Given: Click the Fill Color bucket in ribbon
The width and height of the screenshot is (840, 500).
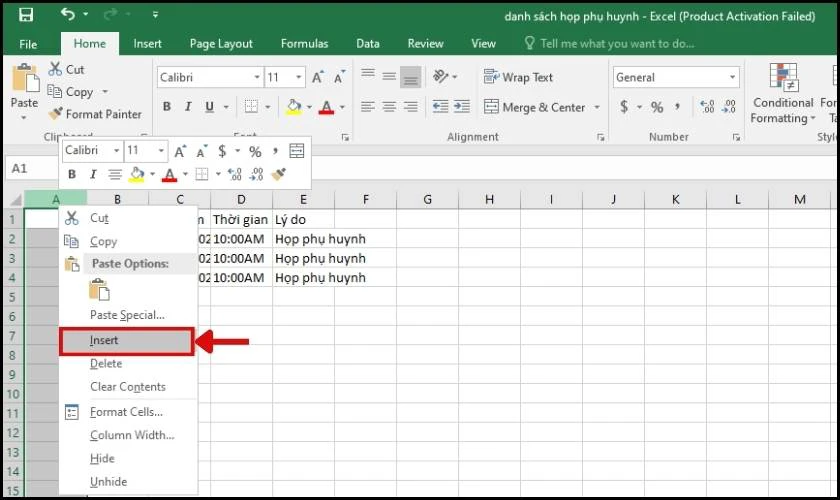Looking at the screenshot, I should coord(293,107).
